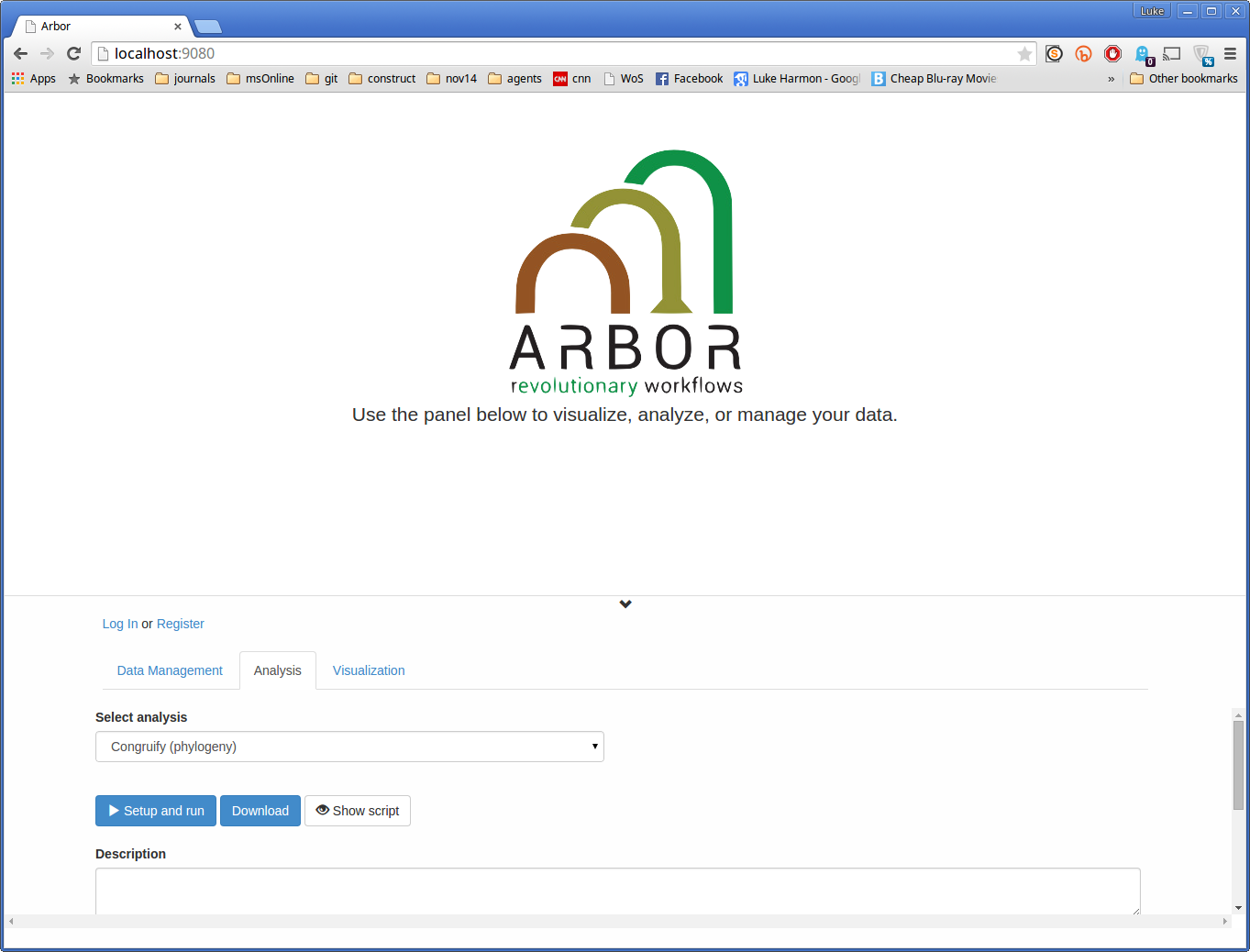1250x952 pixels.
Task: Click the scrollbar up arrow
Action: [x=1238, y=714]
